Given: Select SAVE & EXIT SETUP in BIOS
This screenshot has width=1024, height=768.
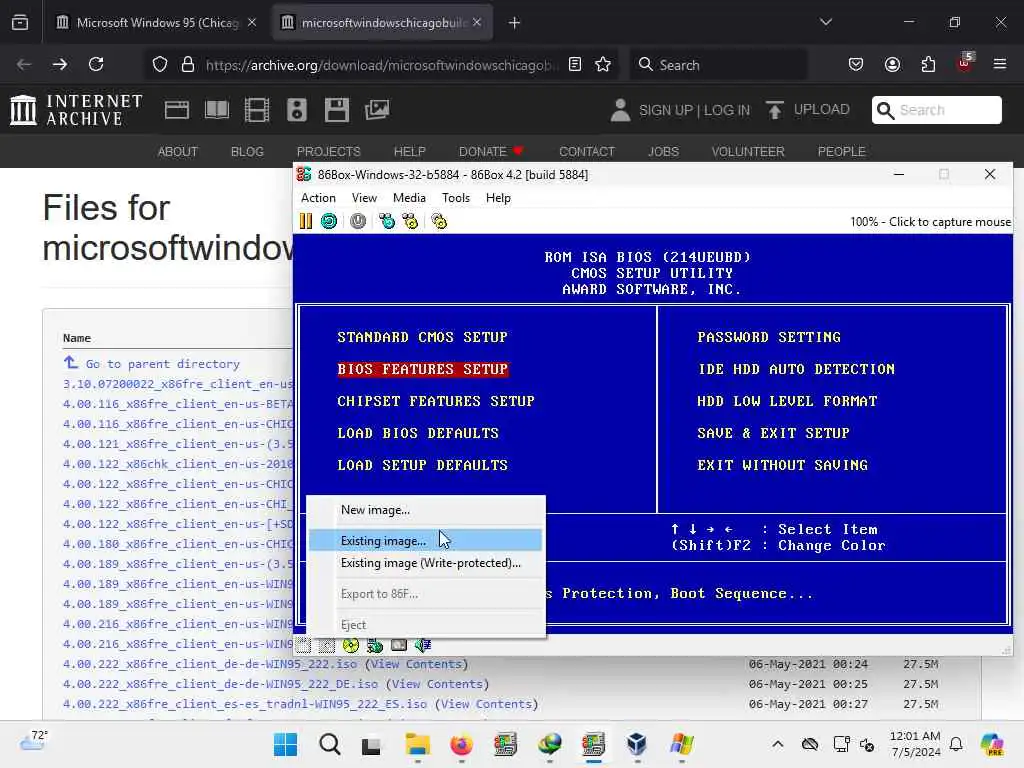Looking at the screenshot, I should coord(773,433).
